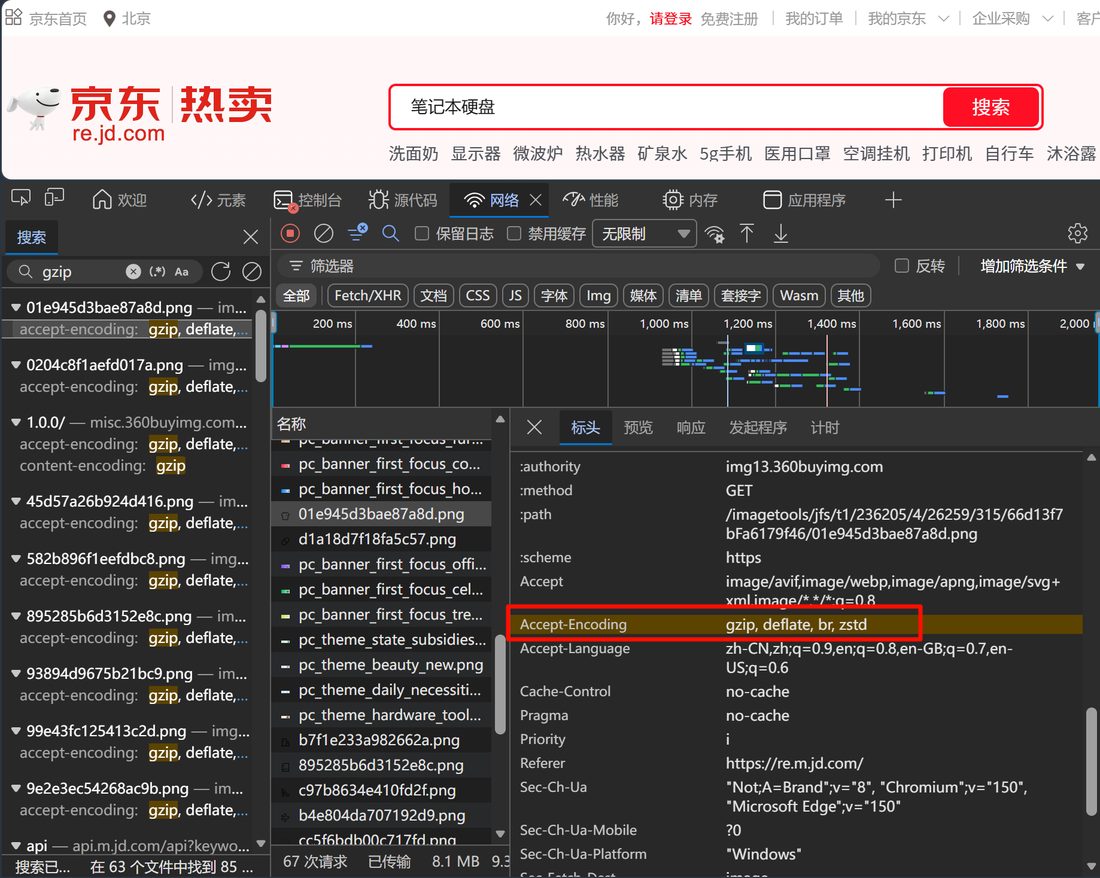Enable 禁用缓存 checkbox
The height and width of the screenshot is (878, 1100).
[x=514, y=234]
